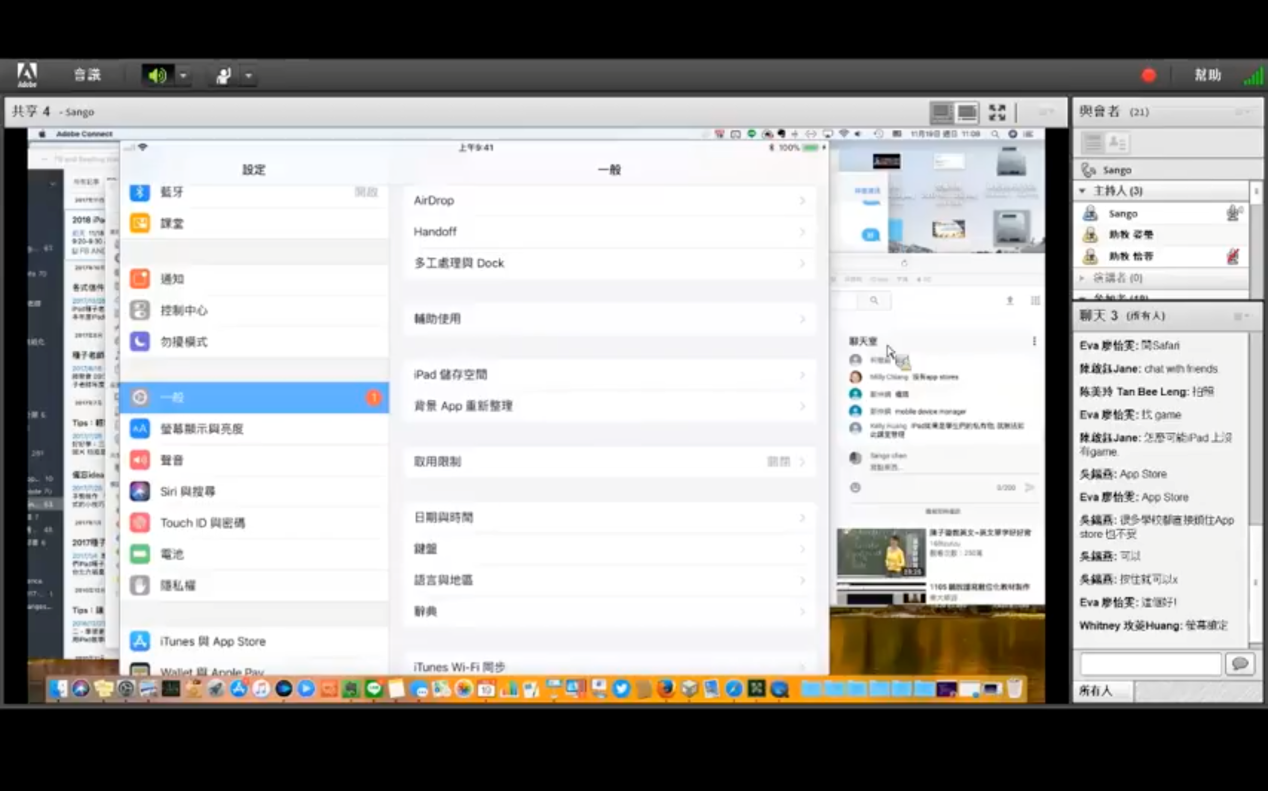Open 辭典 Dictionary settings row

coord(609,611)
